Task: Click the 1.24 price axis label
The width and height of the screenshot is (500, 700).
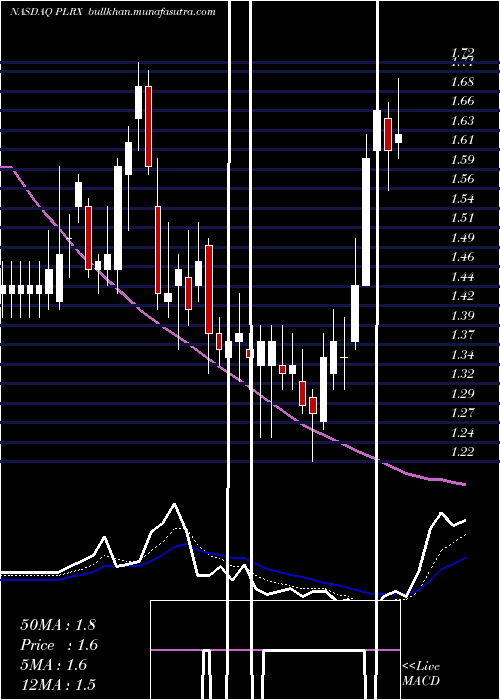Action: 462,432
